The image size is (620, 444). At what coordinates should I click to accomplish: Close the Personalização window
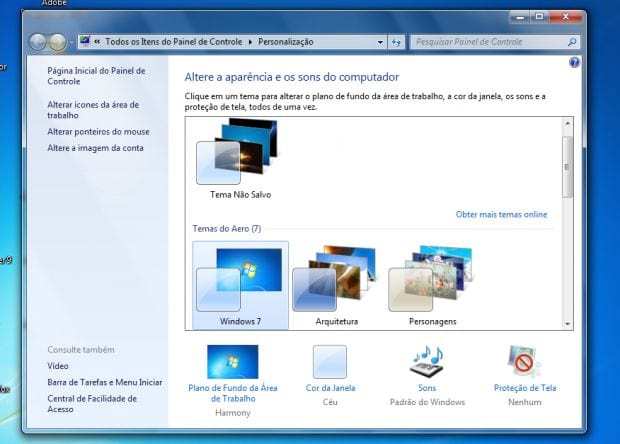click(x=566, y=17)
